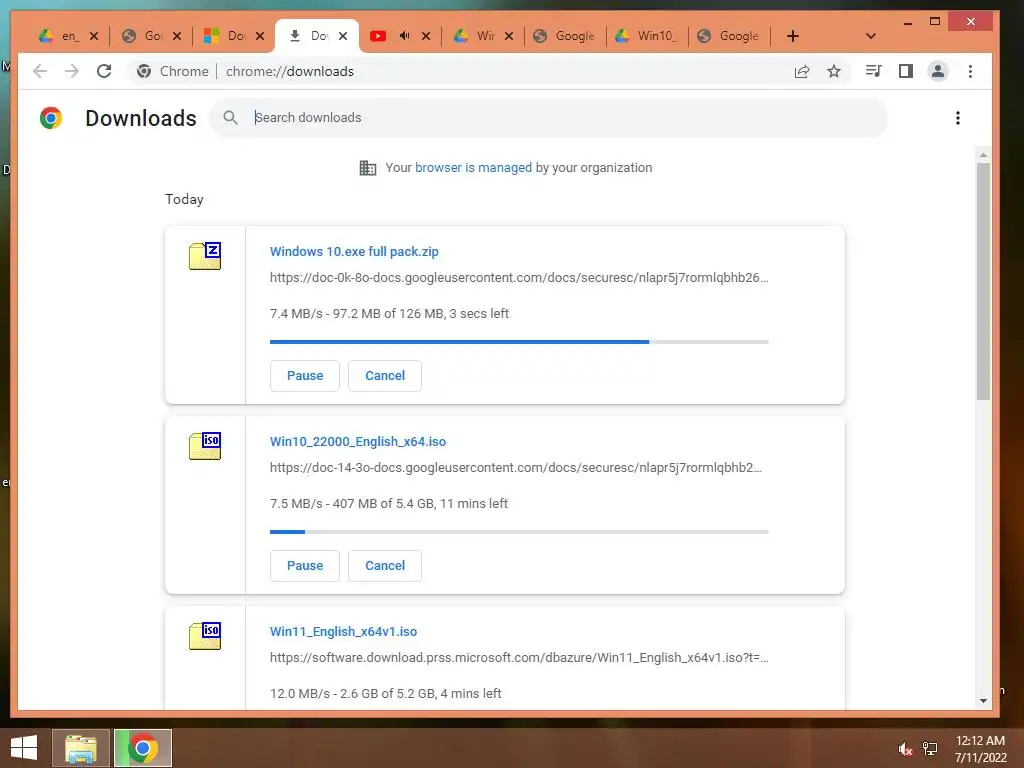Open the profile avatar icon
Screen dimensions: 1024x768
click(938, 71)
